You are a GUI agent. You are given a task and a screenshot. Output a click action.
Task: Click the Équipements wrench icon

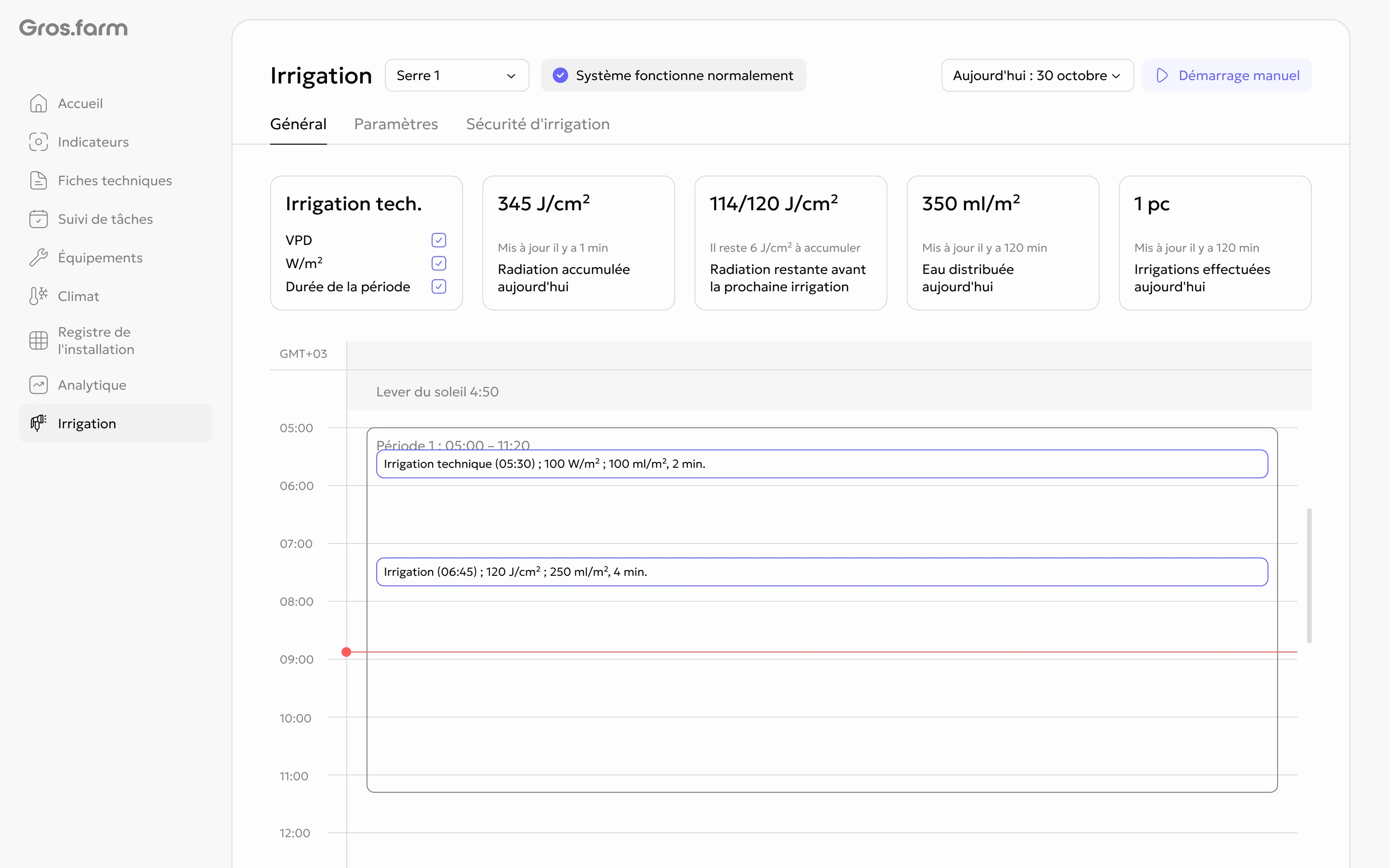39,258
